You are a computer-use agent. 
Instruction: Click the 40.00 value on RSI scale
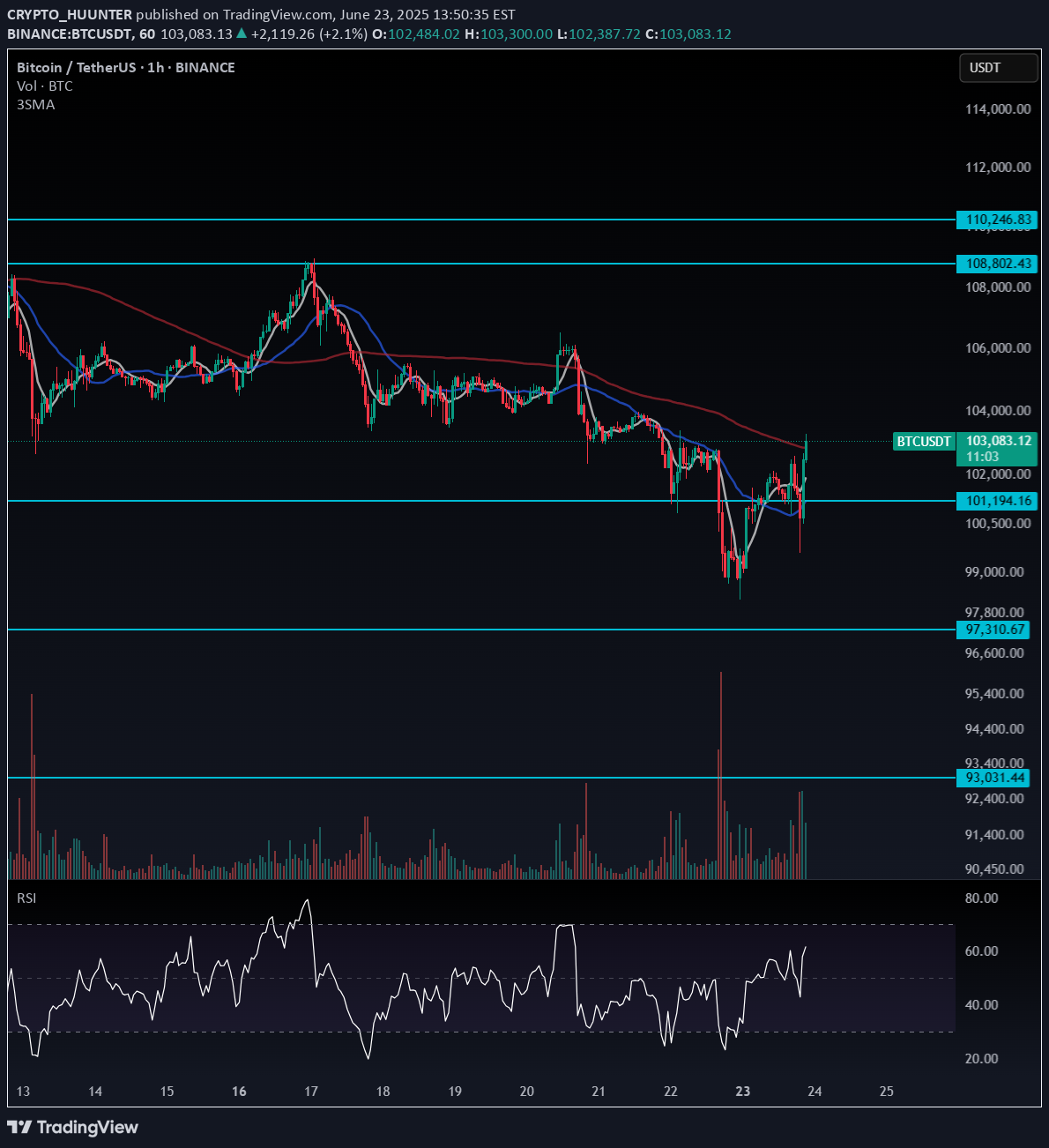982,1005
